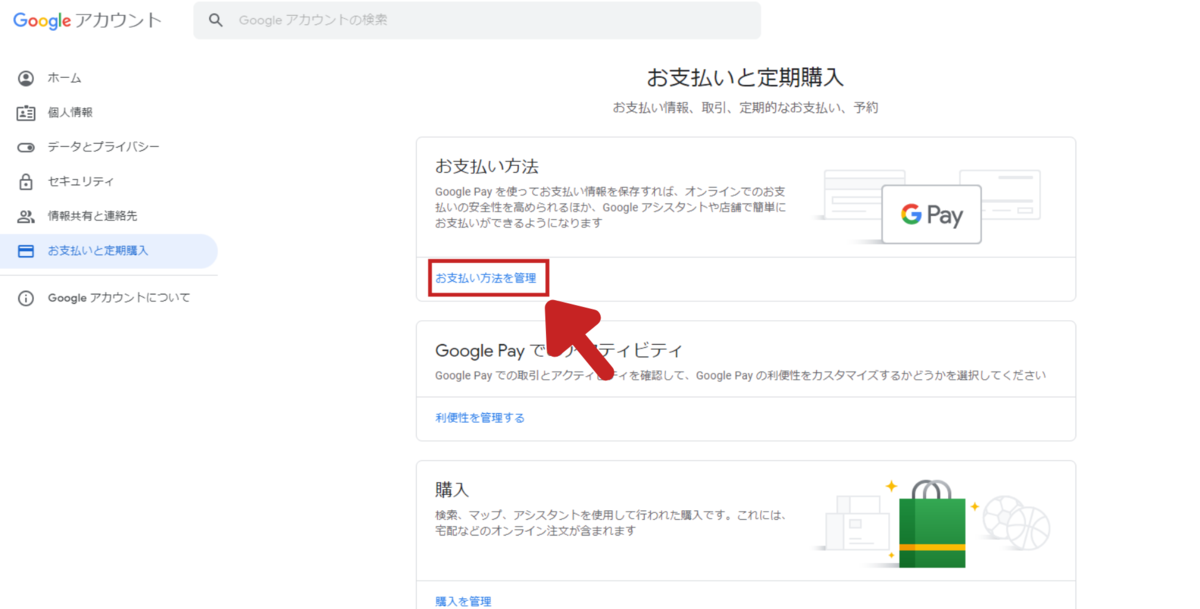The height and width of the screenshot is (609, 1200).
Task: Click the お支払いと定期購入 card icon
Action: pyautogui.click(x=26, y=251)
